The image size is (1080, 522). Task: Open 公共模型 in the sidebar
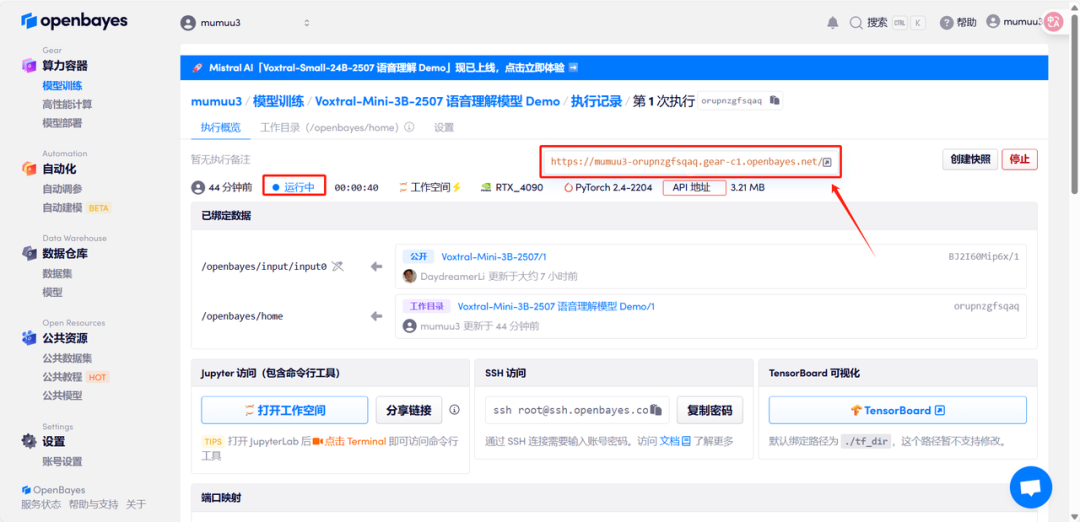coord(62,395)
